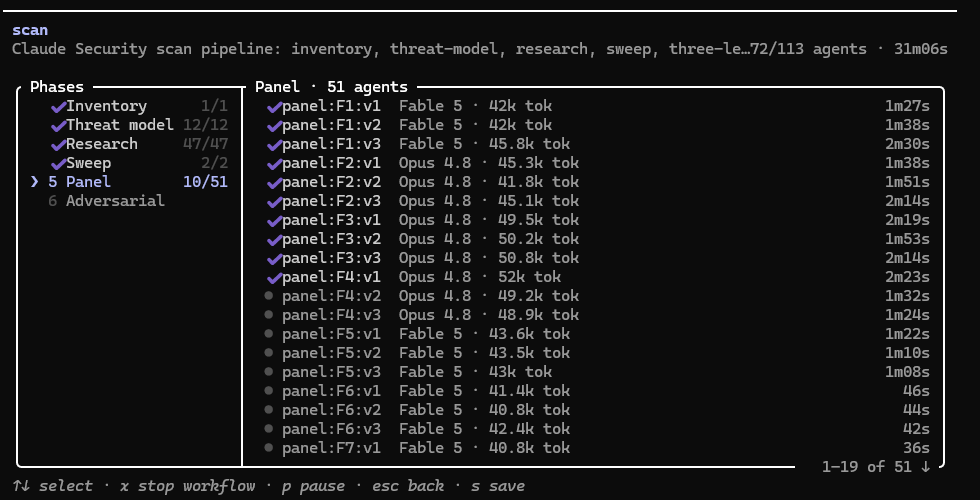Click the pending dot on panel:F5:v1
This screenshot has width=980, height=500.
point(269,333)
